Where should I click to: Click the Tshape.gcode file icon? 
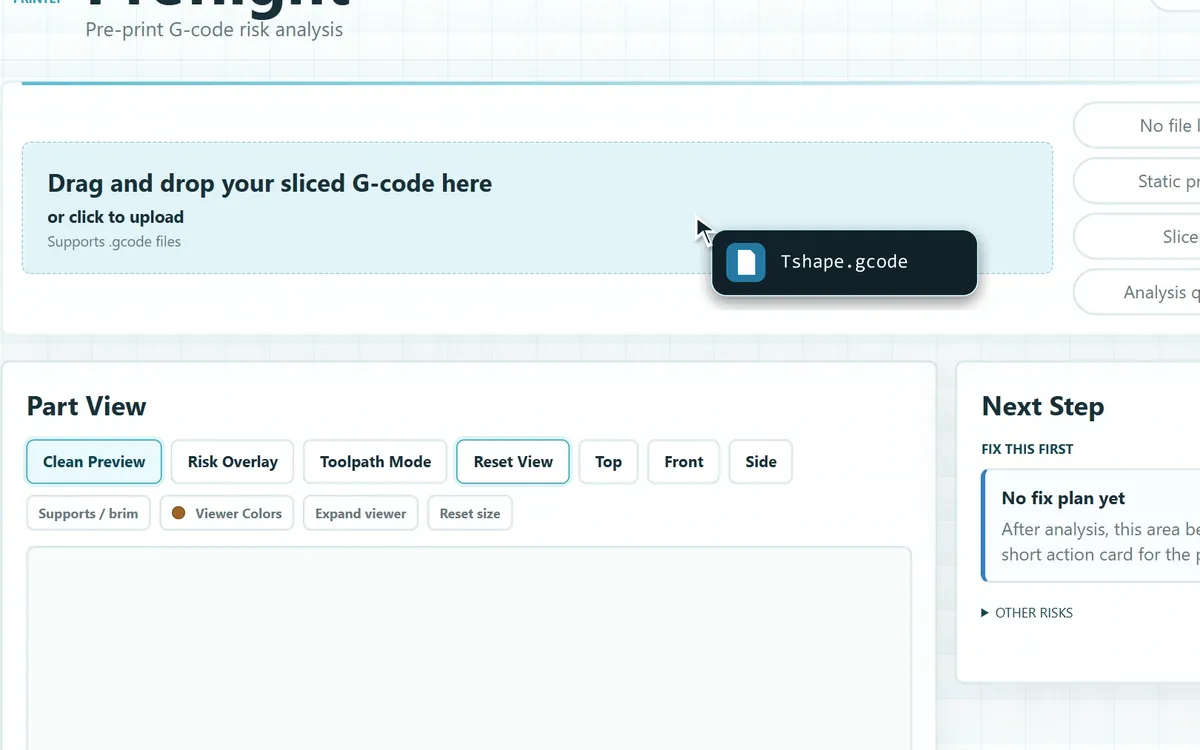click(x=746, y=262)
